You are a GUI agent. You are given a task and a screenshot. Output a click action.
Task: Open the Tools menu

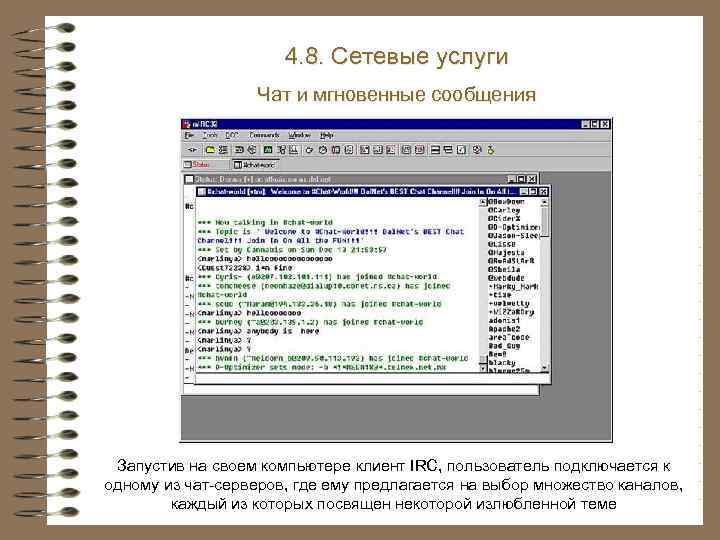tap(210, 135)
